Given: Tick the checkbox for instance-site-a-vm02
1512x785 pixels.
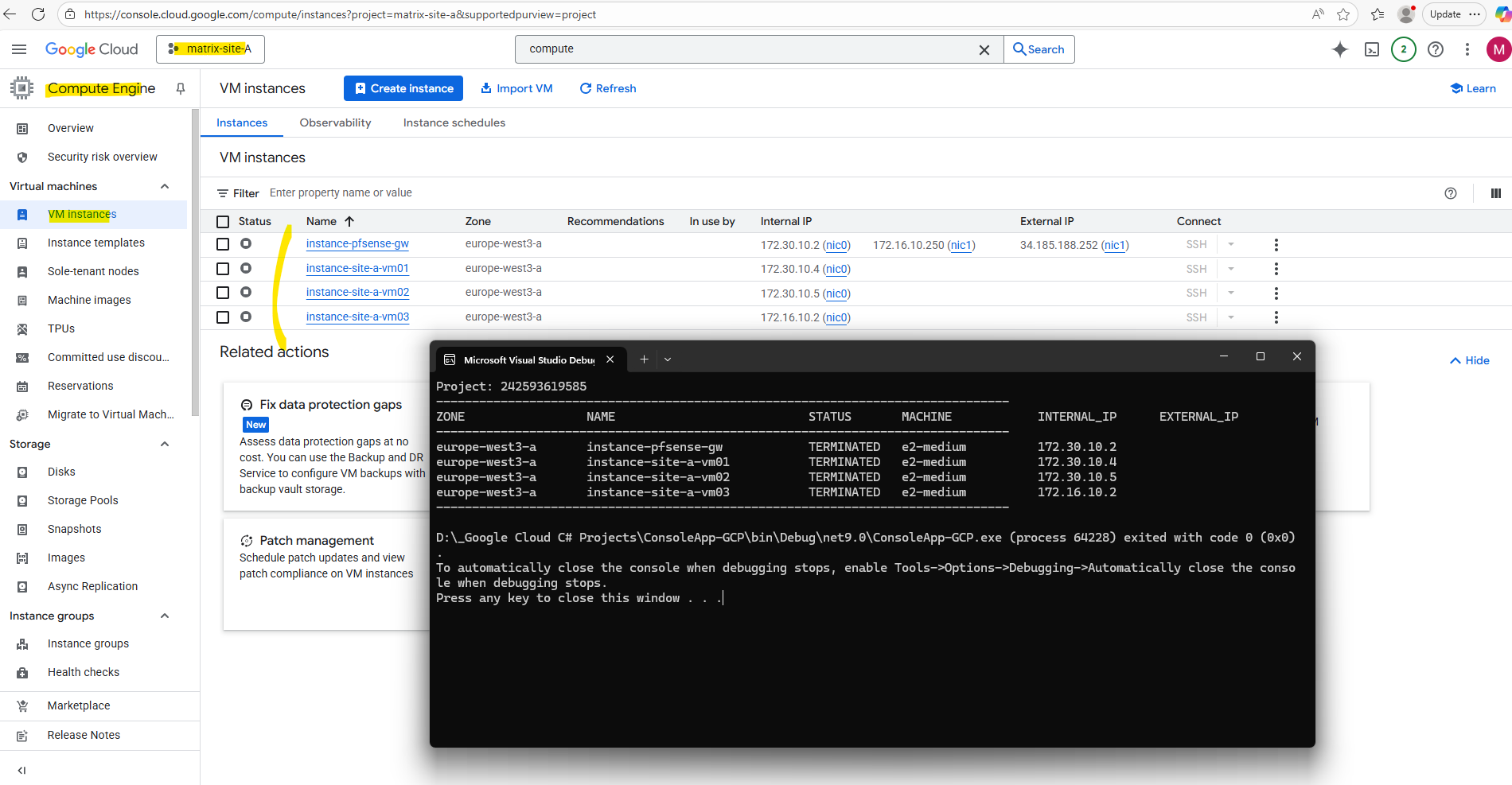Looking at the screenshot, I should [x=223, y=293].
